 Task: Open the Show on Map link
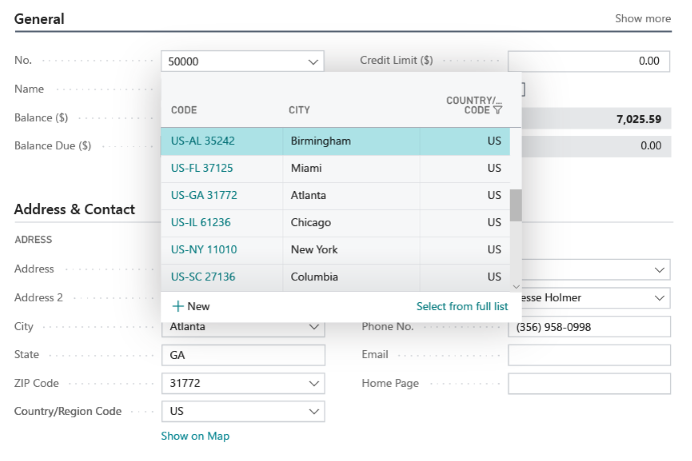tap(195, 436)
